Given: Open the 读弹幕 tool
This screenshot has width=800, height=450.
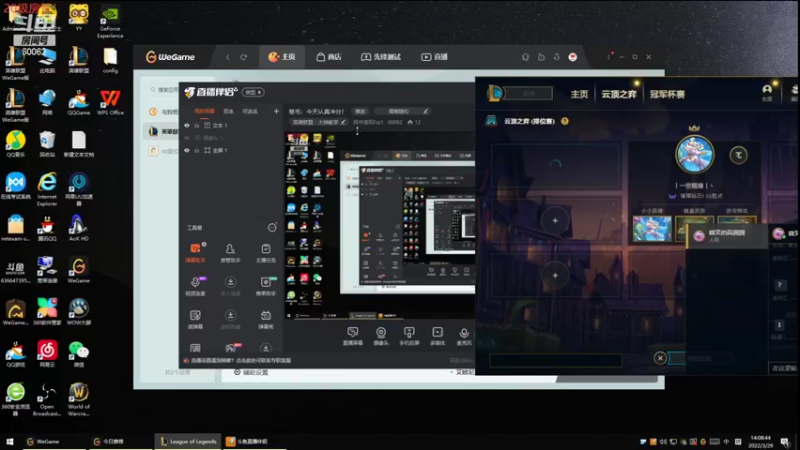Looking at the screenshot, I should [195, 319].
